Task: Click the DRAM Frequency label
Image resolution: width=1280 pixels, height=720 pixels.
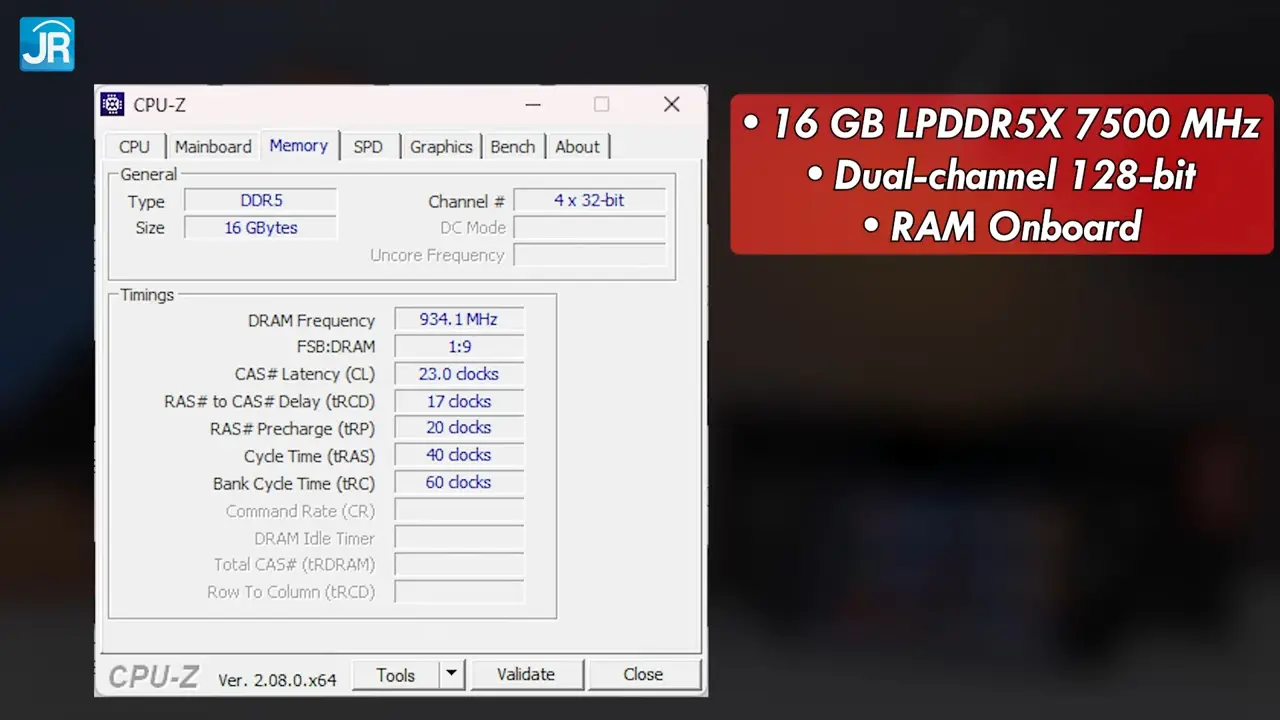Action: coord(311,320)
